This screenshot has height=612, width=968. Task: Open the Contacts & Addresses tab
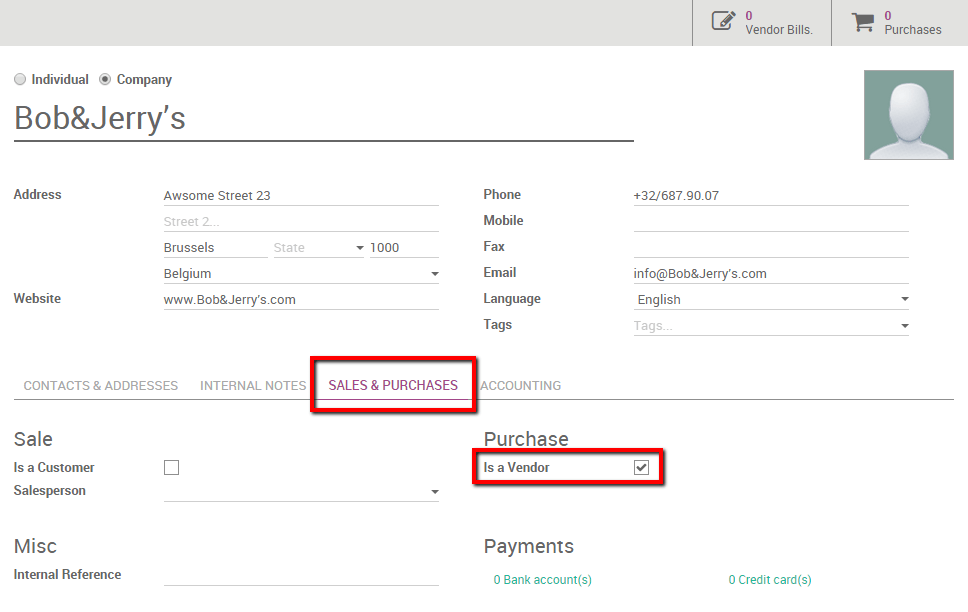(x=99, y=385)
